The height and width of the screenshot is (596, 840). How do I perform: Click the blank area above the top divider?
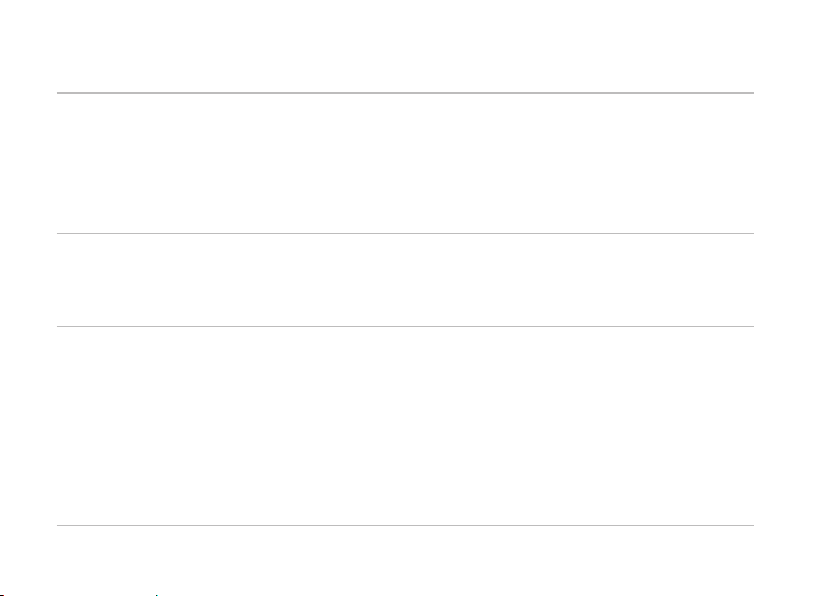click(406, 46)
